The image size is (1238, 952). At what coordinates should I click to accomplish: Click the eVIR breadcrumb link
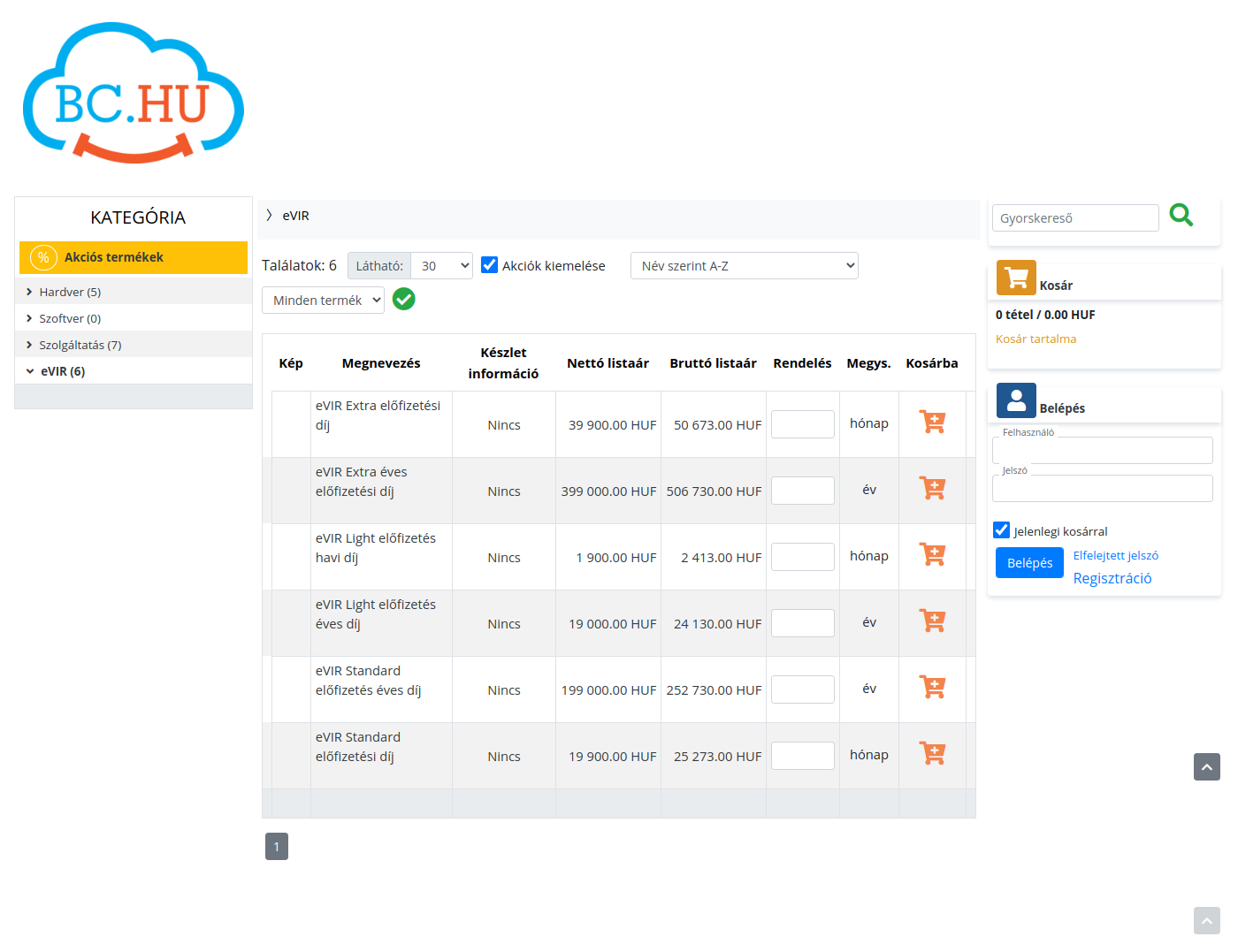pyautogui.click(x=296, y=216)
